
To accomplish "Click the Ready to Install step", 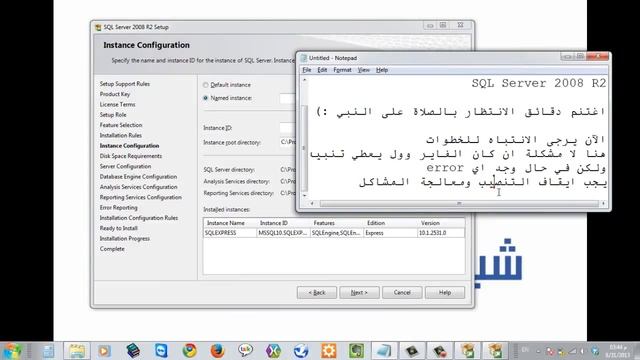I will (x=118, y=228).
